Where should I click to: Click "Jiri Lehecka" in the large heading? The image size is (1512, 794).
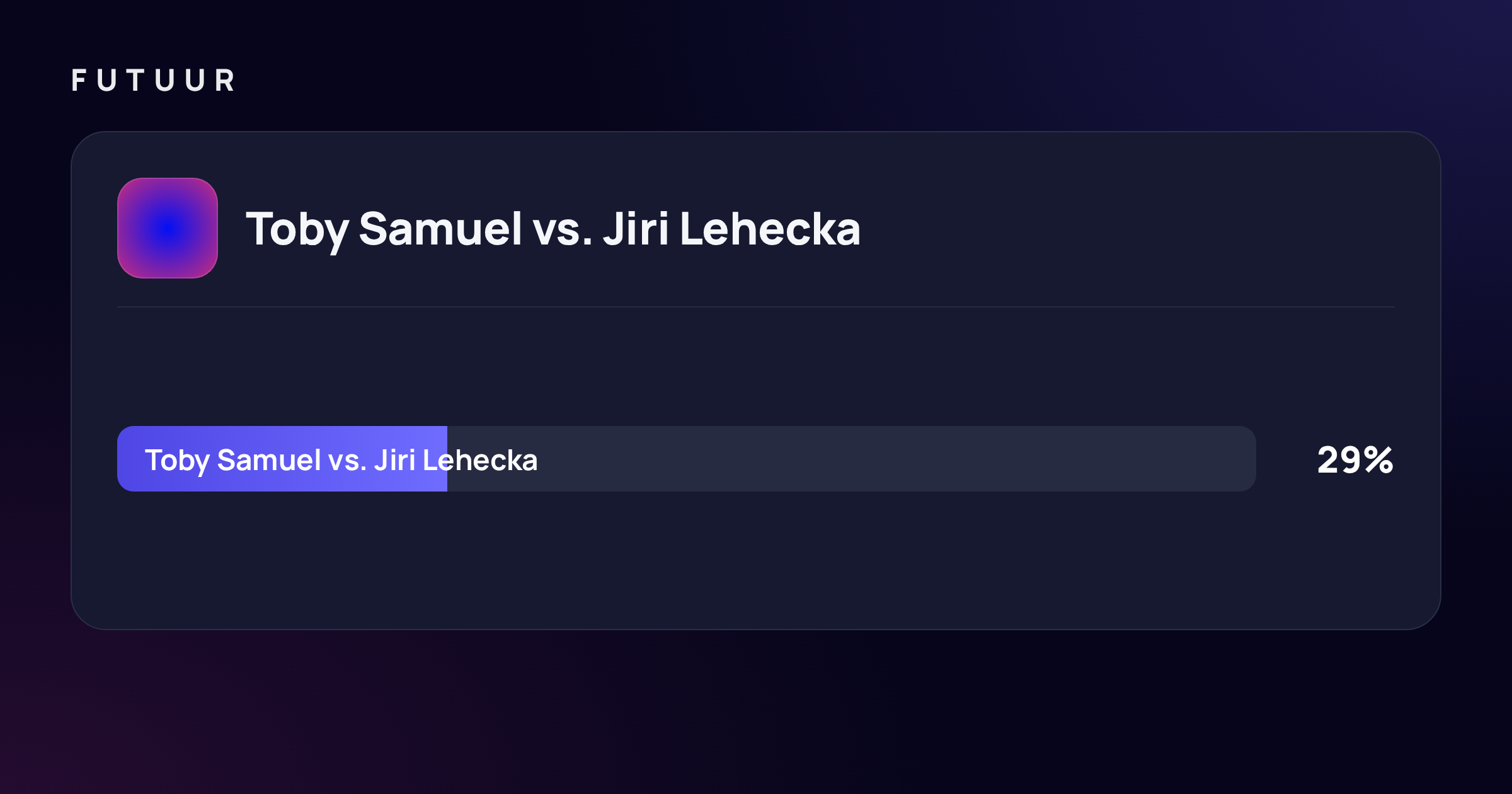pos(731,229)
